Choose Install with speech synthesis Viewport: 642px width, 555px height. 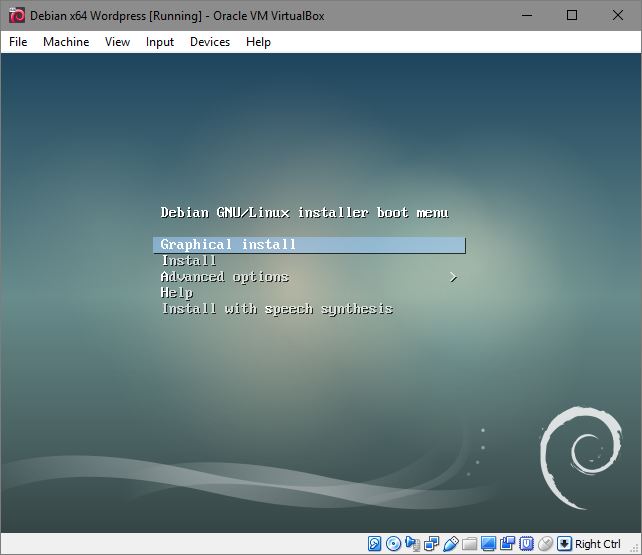pos(277,309)
